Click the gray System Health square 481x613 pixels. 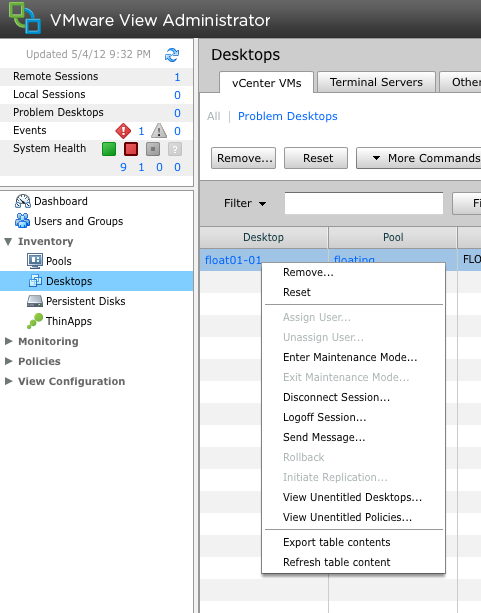(153, 149)
